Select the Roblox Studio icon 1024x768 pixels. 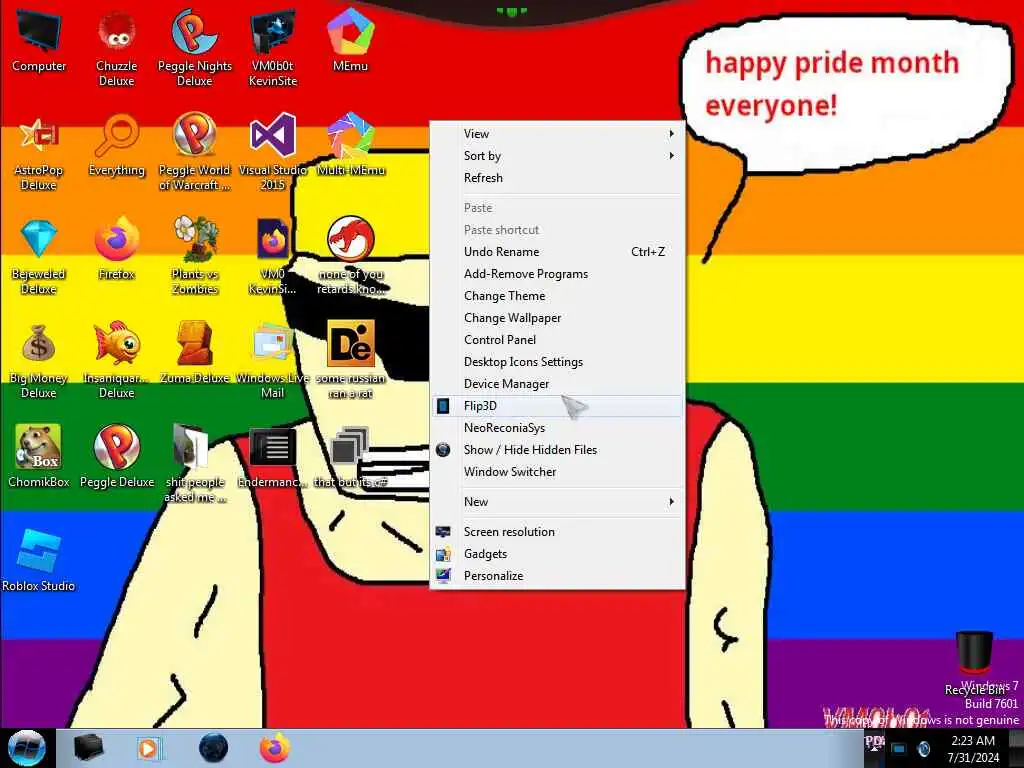coord(39,561)
